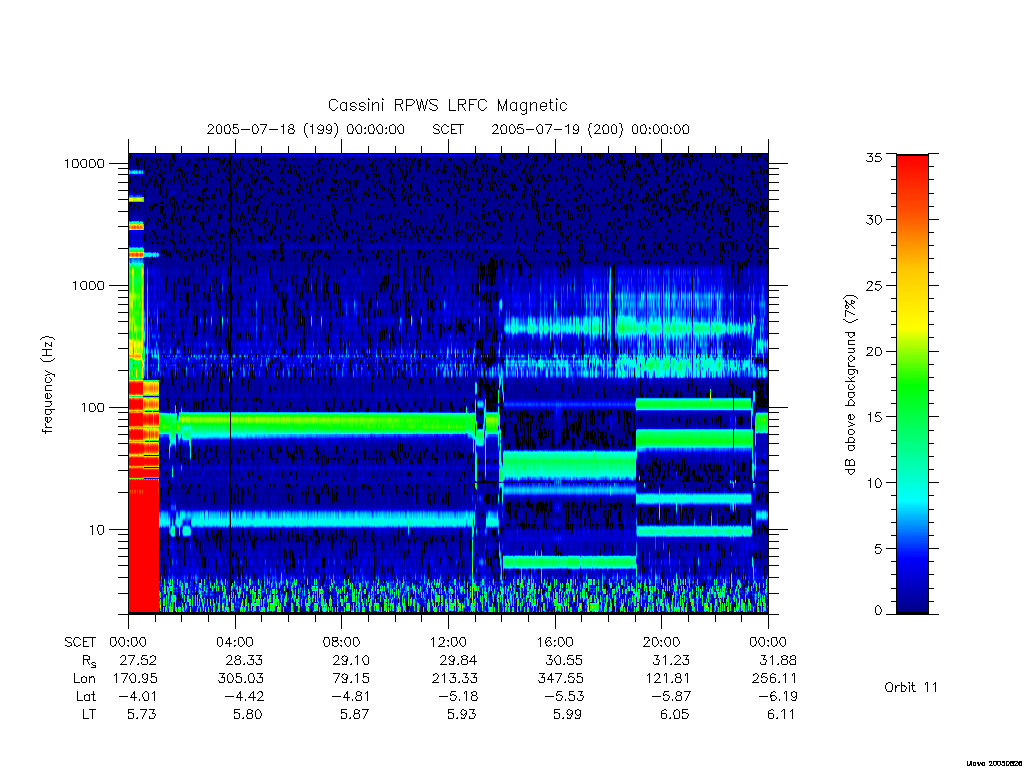This screenshot has width=1024, height=768.
Task: Click the colorbar tick label 15
Action: (873, 417)
